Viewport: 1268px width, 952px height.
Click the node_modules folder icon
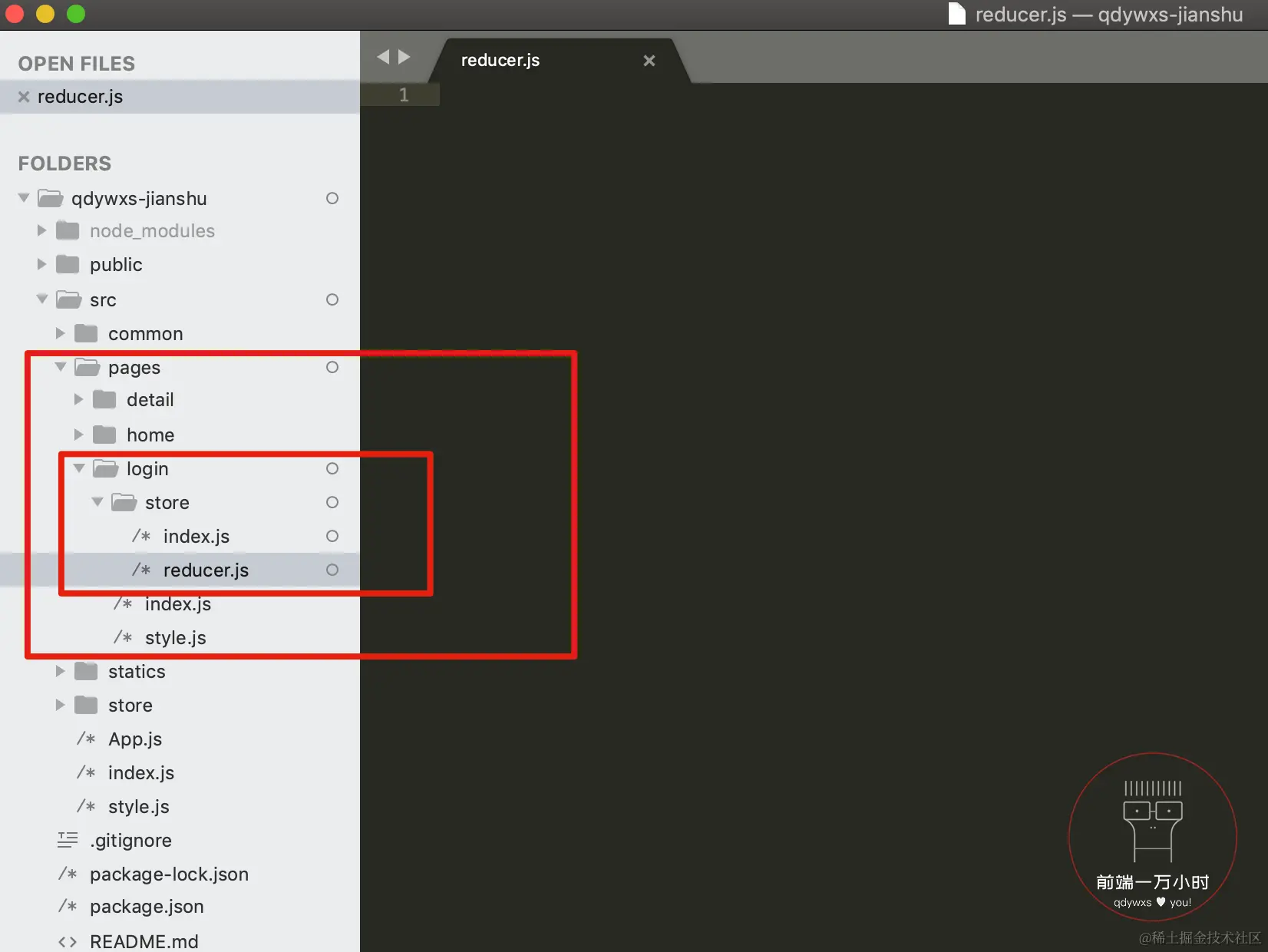[x=68, y=230]
